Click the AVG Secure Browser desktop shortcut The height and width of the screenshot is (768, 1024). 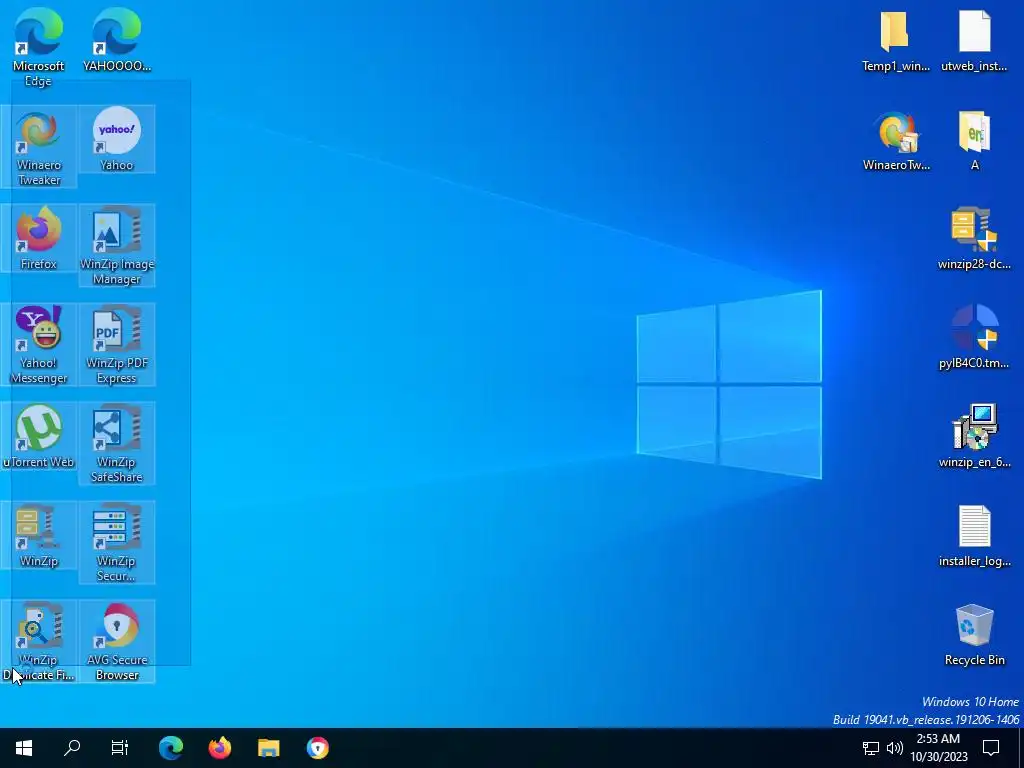click(117, 642)
